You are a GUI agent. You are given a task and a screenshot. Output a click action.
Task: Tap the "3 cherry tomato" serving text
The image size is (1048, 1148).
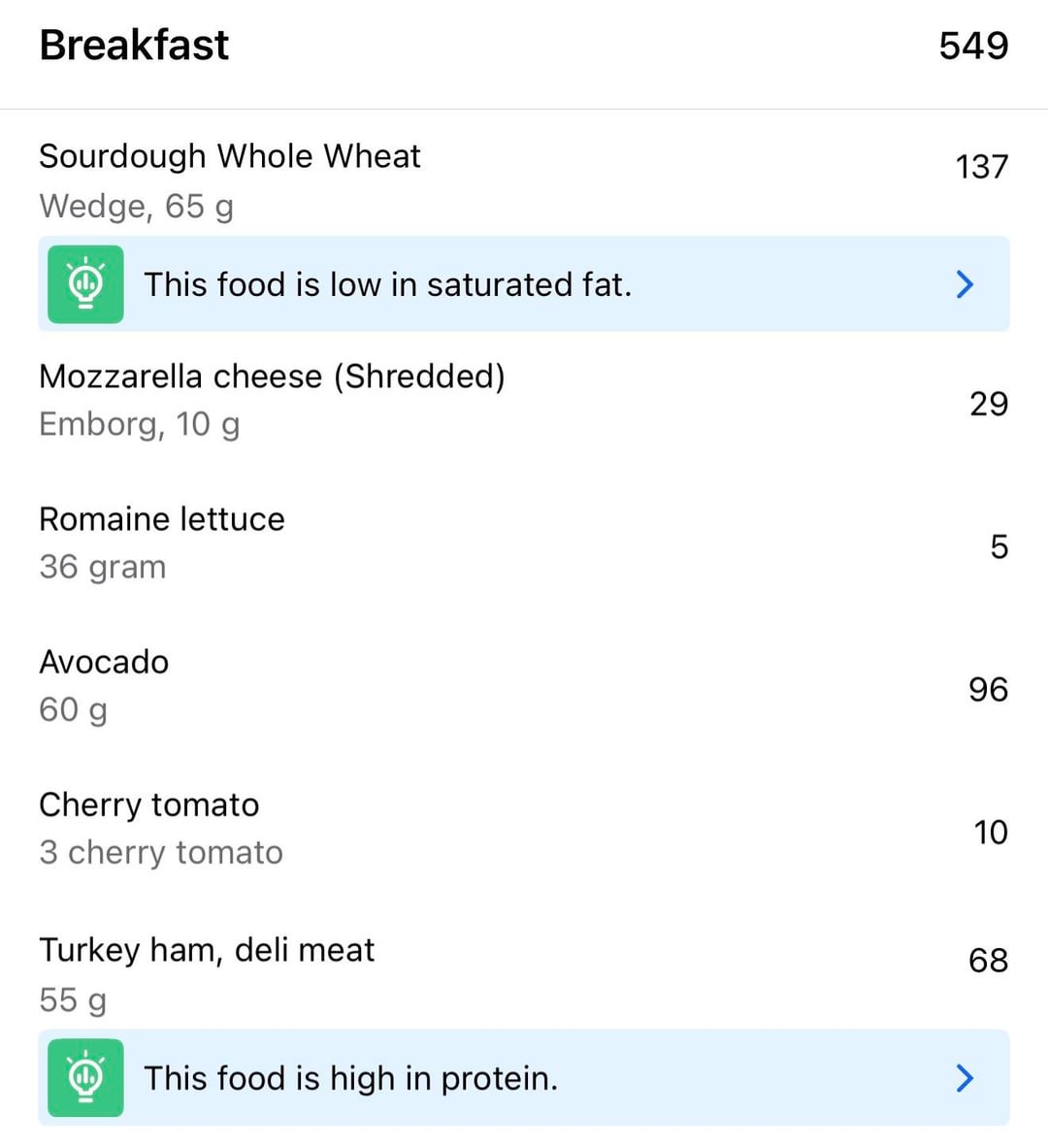161,853
